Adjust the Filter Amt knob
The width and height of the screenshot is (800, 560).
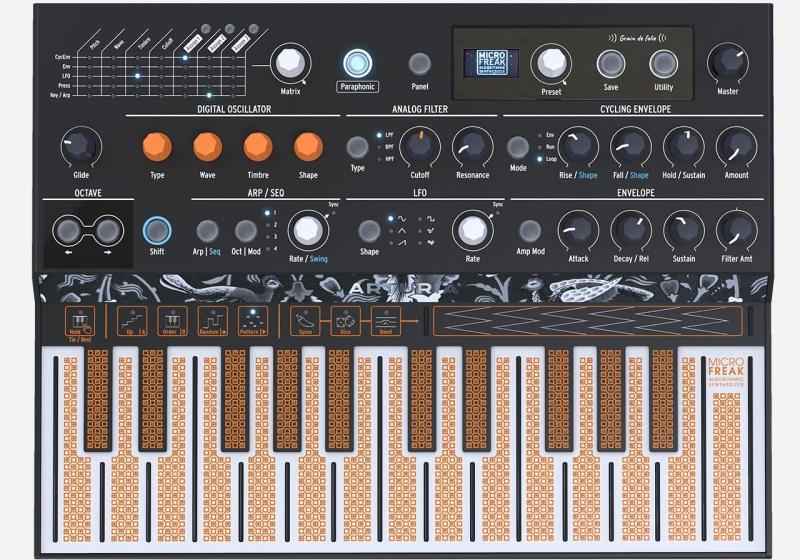click(736, 231)
